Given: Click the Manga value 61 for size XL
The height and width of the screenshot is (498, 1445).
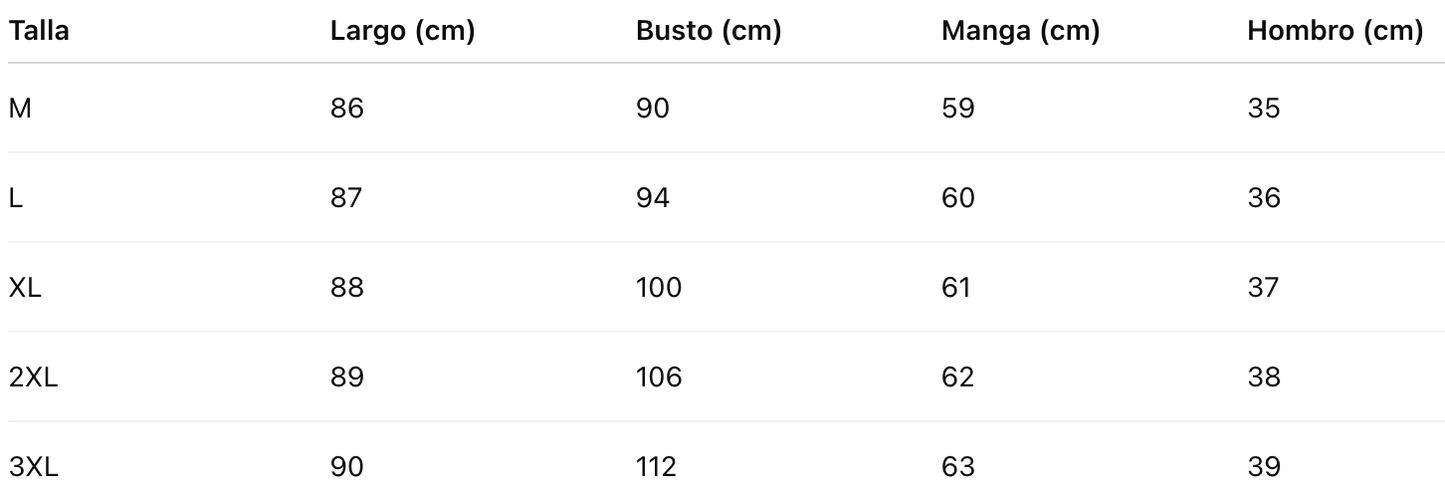Looking at the screenshot, I should pyautogui.click(x=956, y=288).
